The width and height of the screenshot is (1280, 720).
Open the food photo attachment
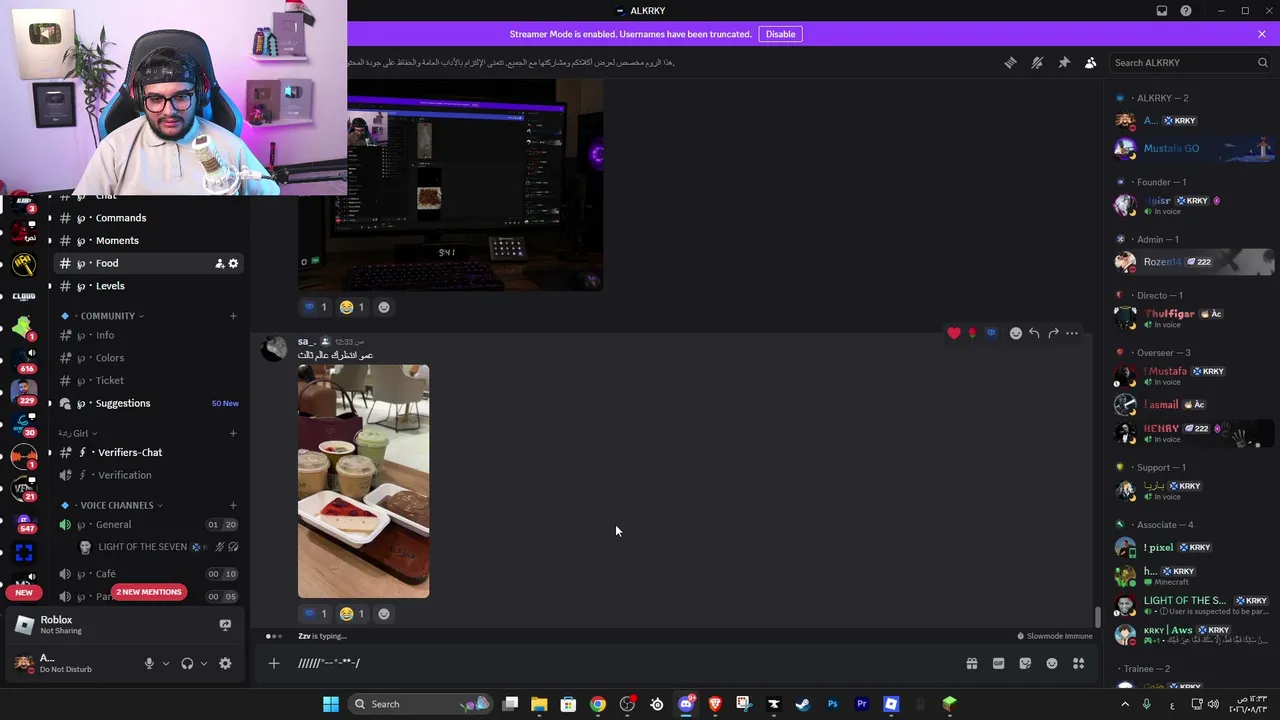click(363, 481)
